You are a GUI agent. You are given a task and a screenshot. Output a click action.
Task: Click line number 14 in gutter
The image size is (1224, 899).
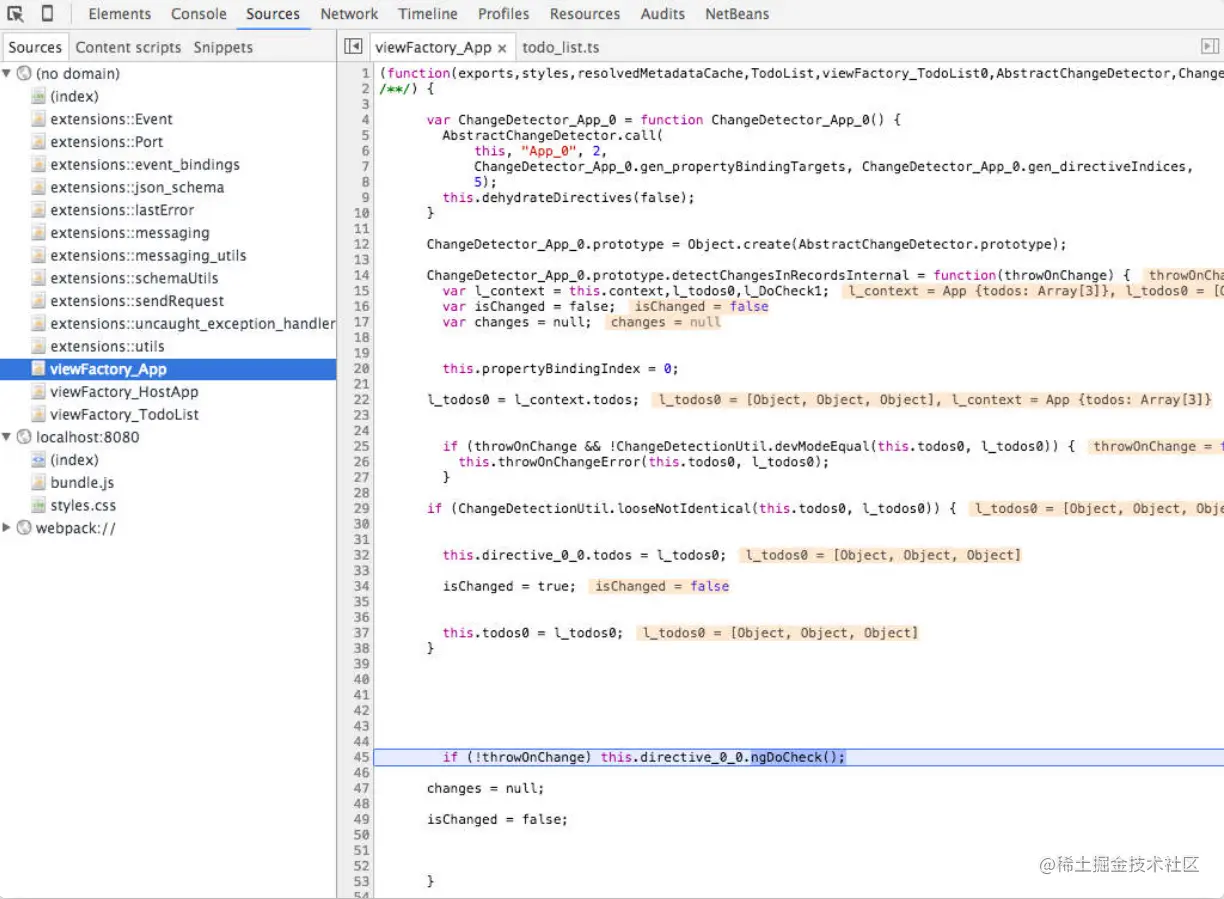tap(361, 275)
